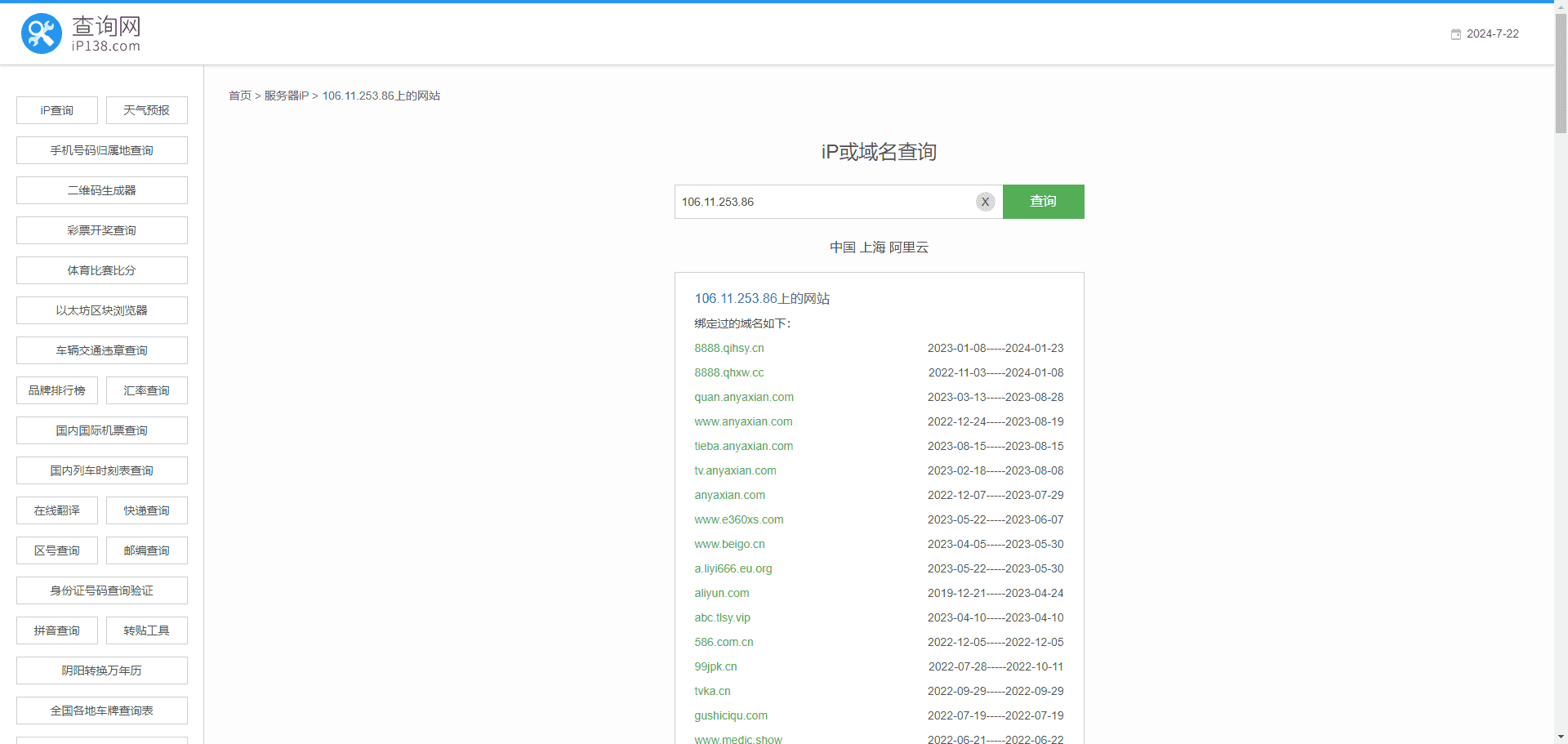Click the page vertical scrollbar thumb

[x=1561, y=74]
